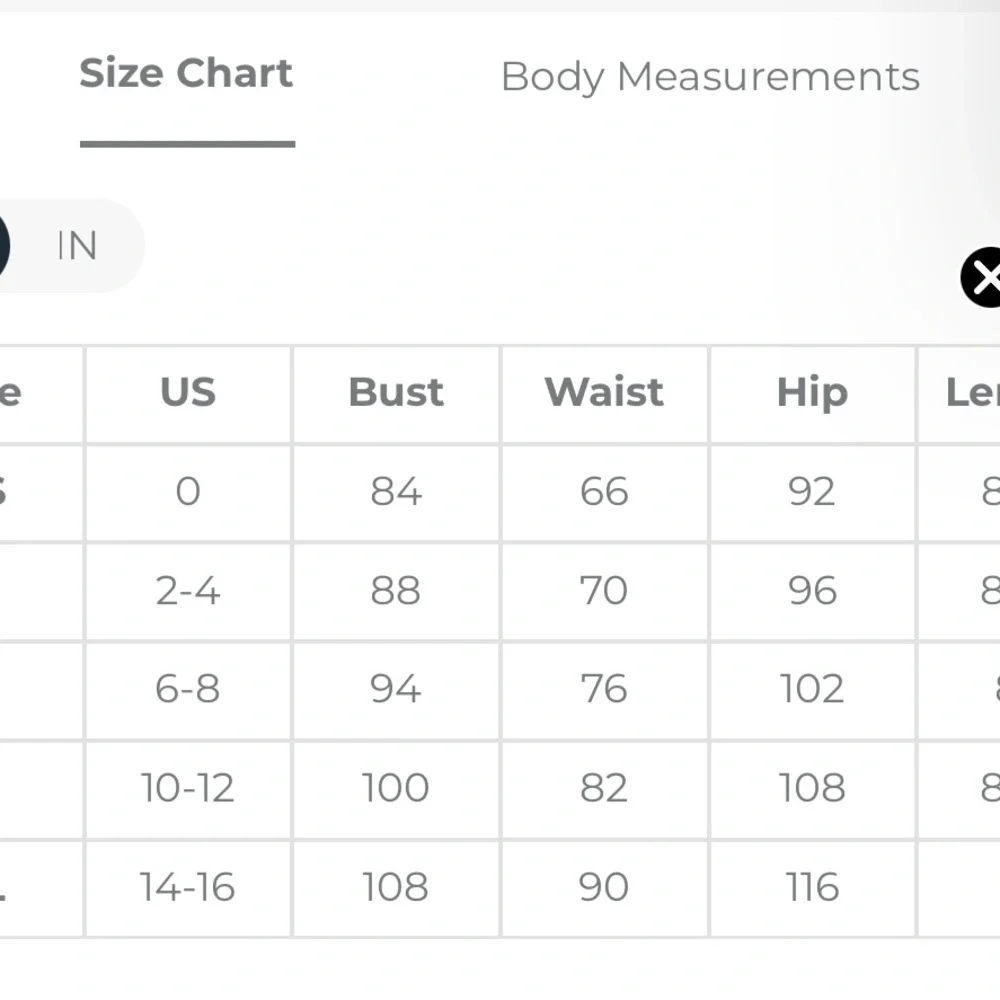Select the US 0 size cell
Image resolution: width=1000 pixels, height=1000 pixels.
tap(188, 492)
